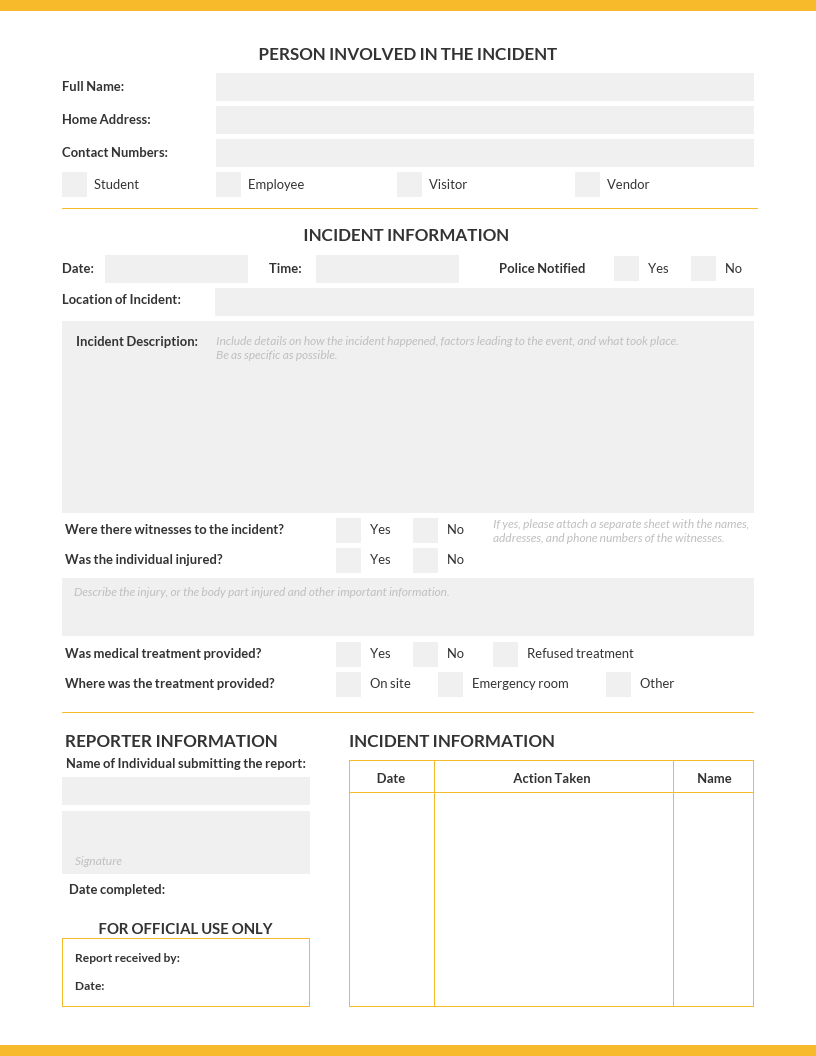816x1056 pixels.
Task: Click the Time input field
Action: pyautogui.click(x=387, y=268)
